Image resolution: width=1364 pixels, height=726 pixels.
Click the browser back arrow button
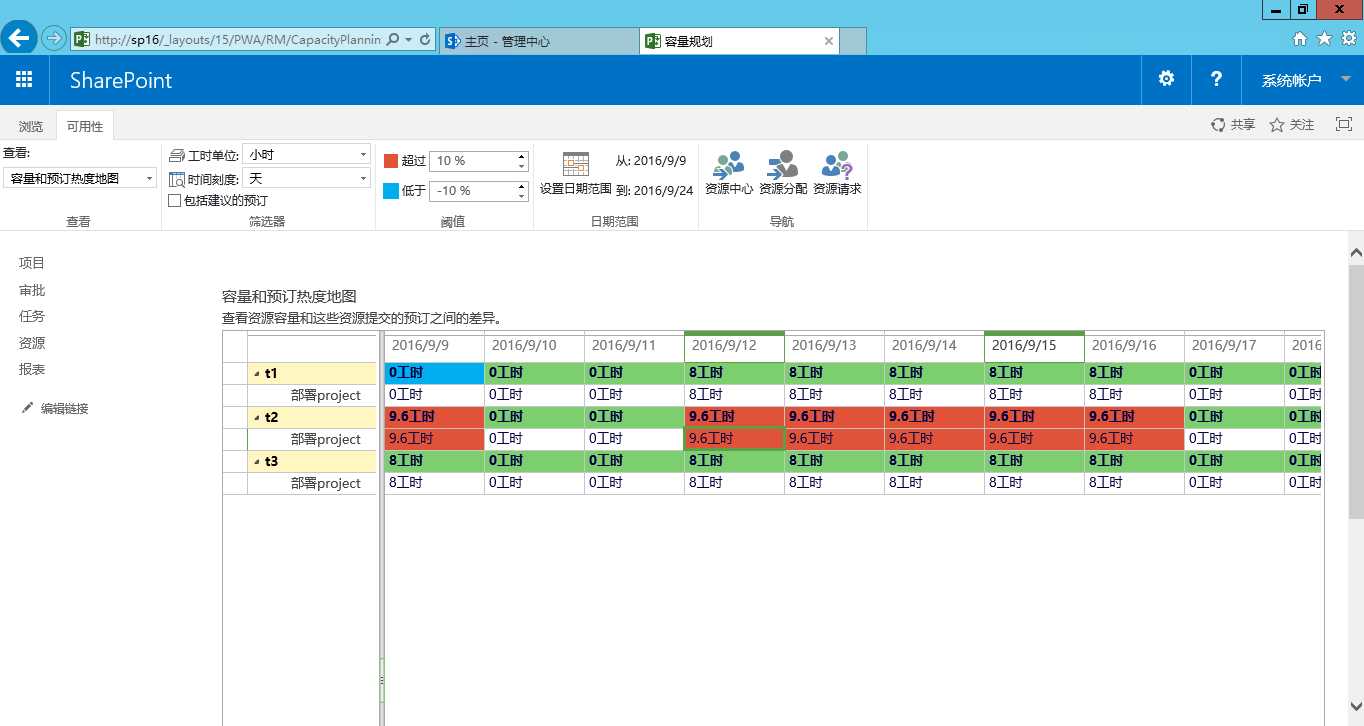tap(19, 38)
